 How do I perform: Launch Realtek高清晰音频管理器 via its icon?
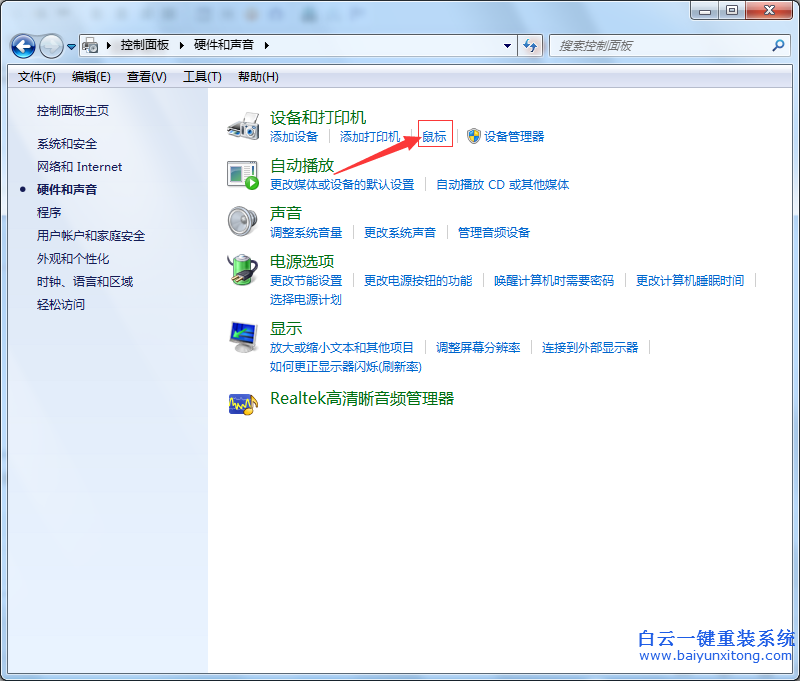(x=245, y=404)
